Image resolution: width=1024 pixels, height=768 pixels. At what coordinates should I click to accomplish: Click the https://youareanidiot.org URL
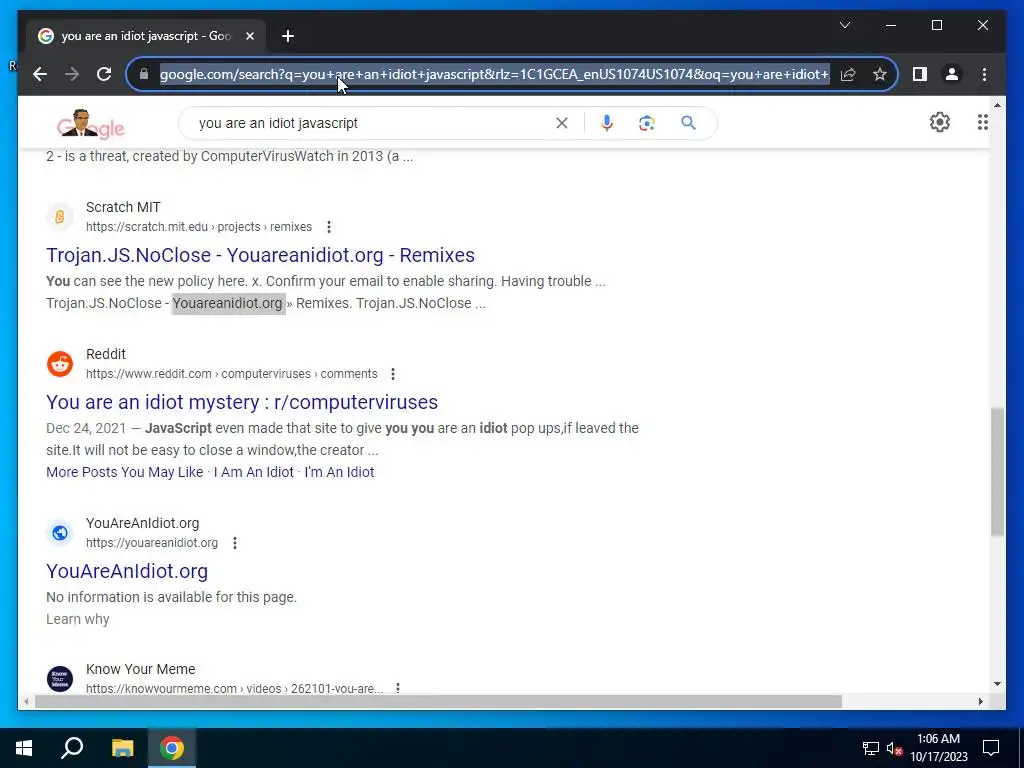(x=152, y=543)
